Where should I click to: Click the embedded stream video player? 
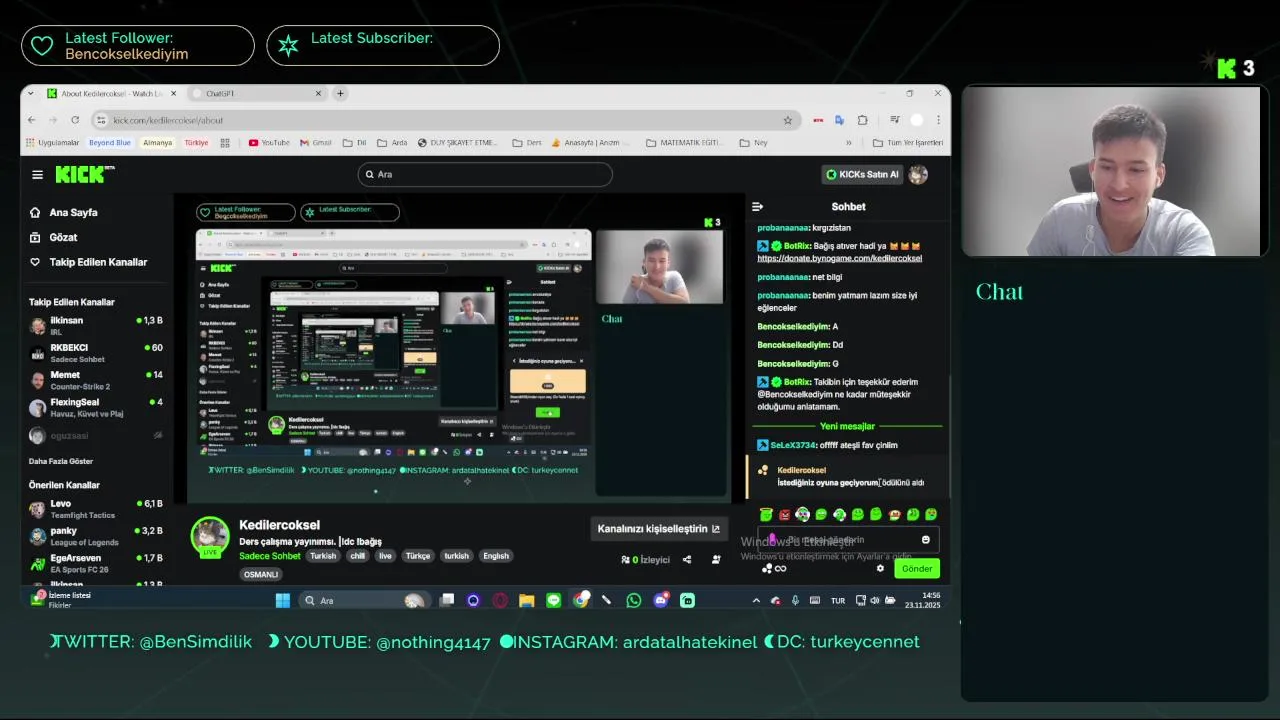tap(459, 348)
